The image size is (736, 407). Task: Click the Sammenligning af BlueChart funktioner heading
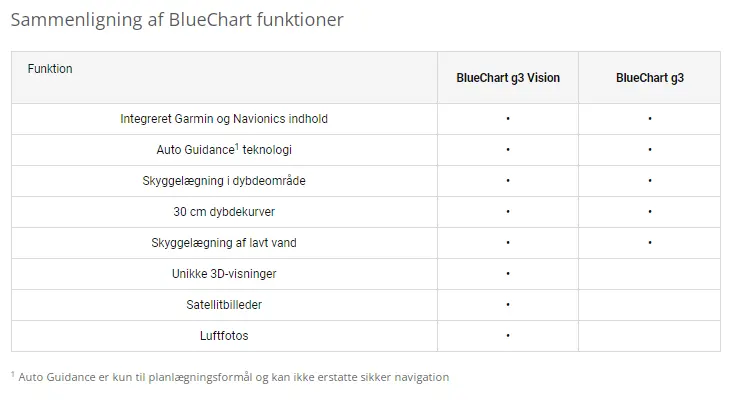point(177,20)
